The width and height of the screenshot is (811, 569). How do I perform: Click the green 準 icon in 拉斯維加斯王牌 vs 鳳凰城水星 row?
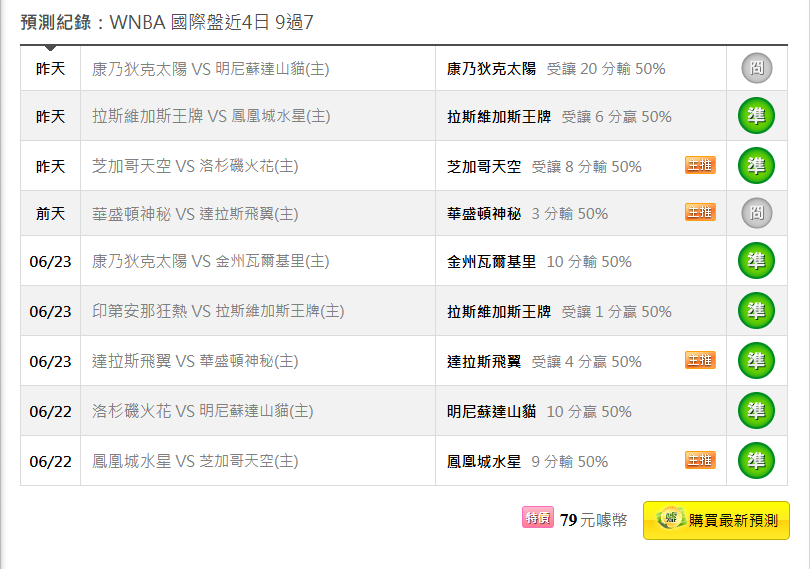point(756,116)
